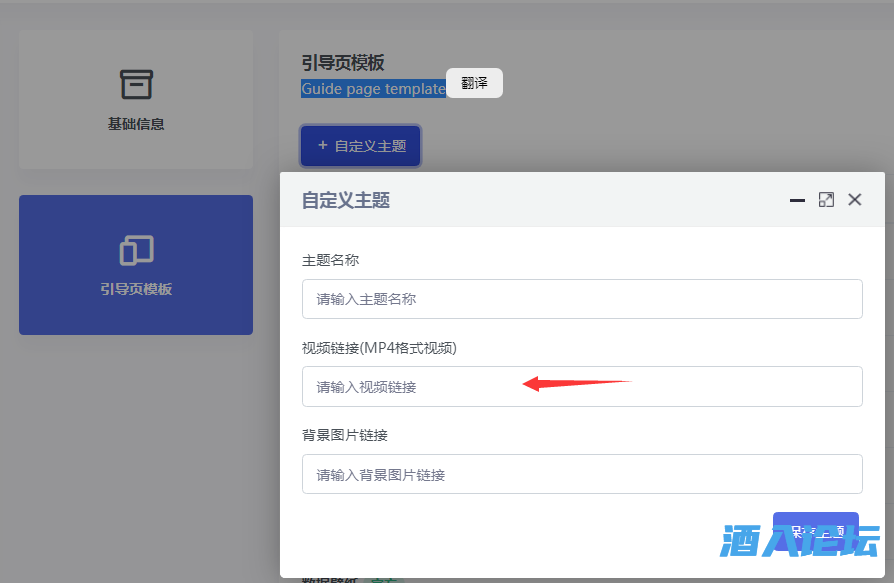Close the 自定义主题 dialog with the X icon
Screen dimensions: 894x583
pyautogui.click(x=855, y=199)
